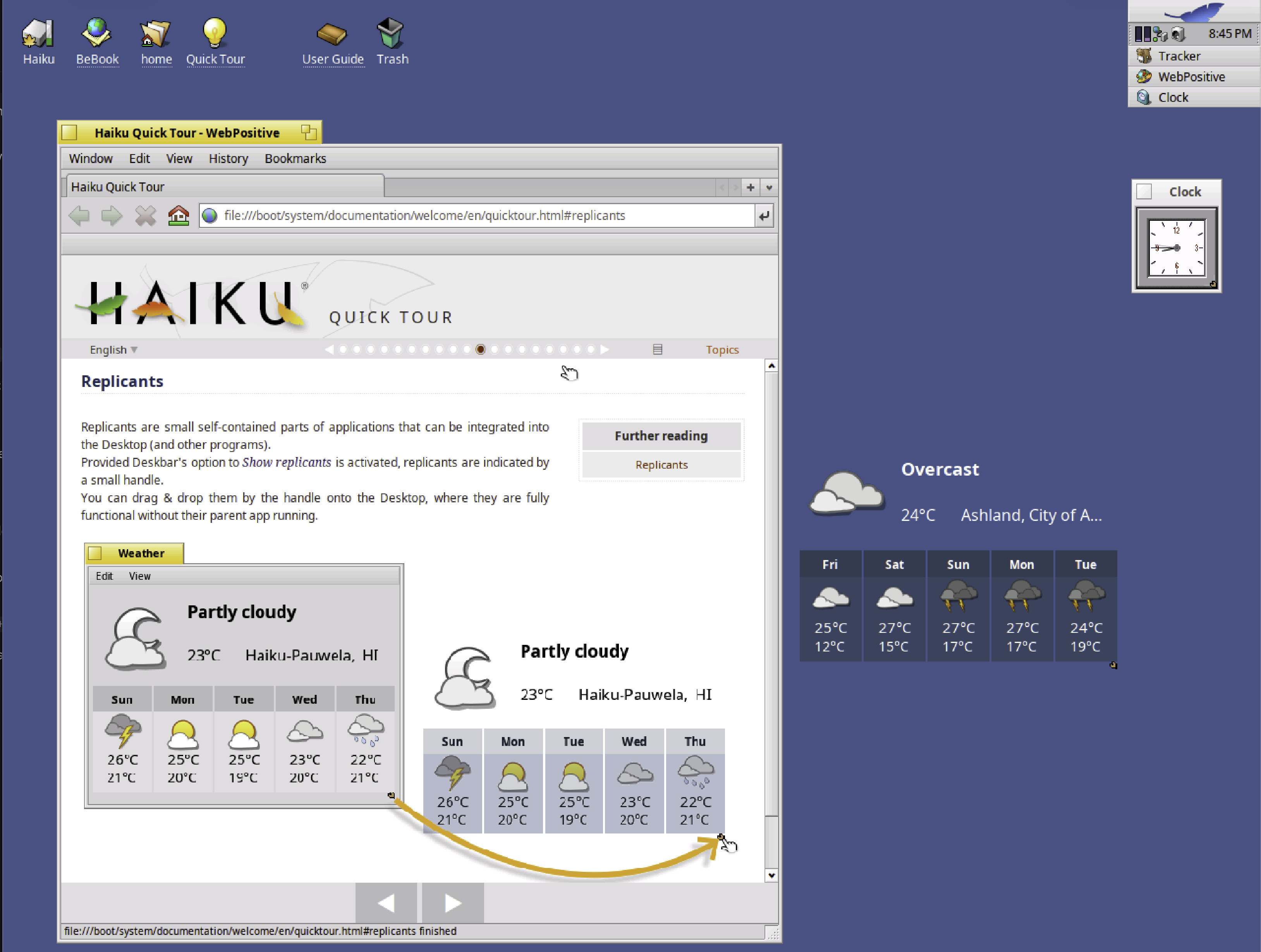Open the tab list dropdown arrow in WebPositive
This screenshot has width=1261, height=952.
pyautogui.click(x=769, y=187)
